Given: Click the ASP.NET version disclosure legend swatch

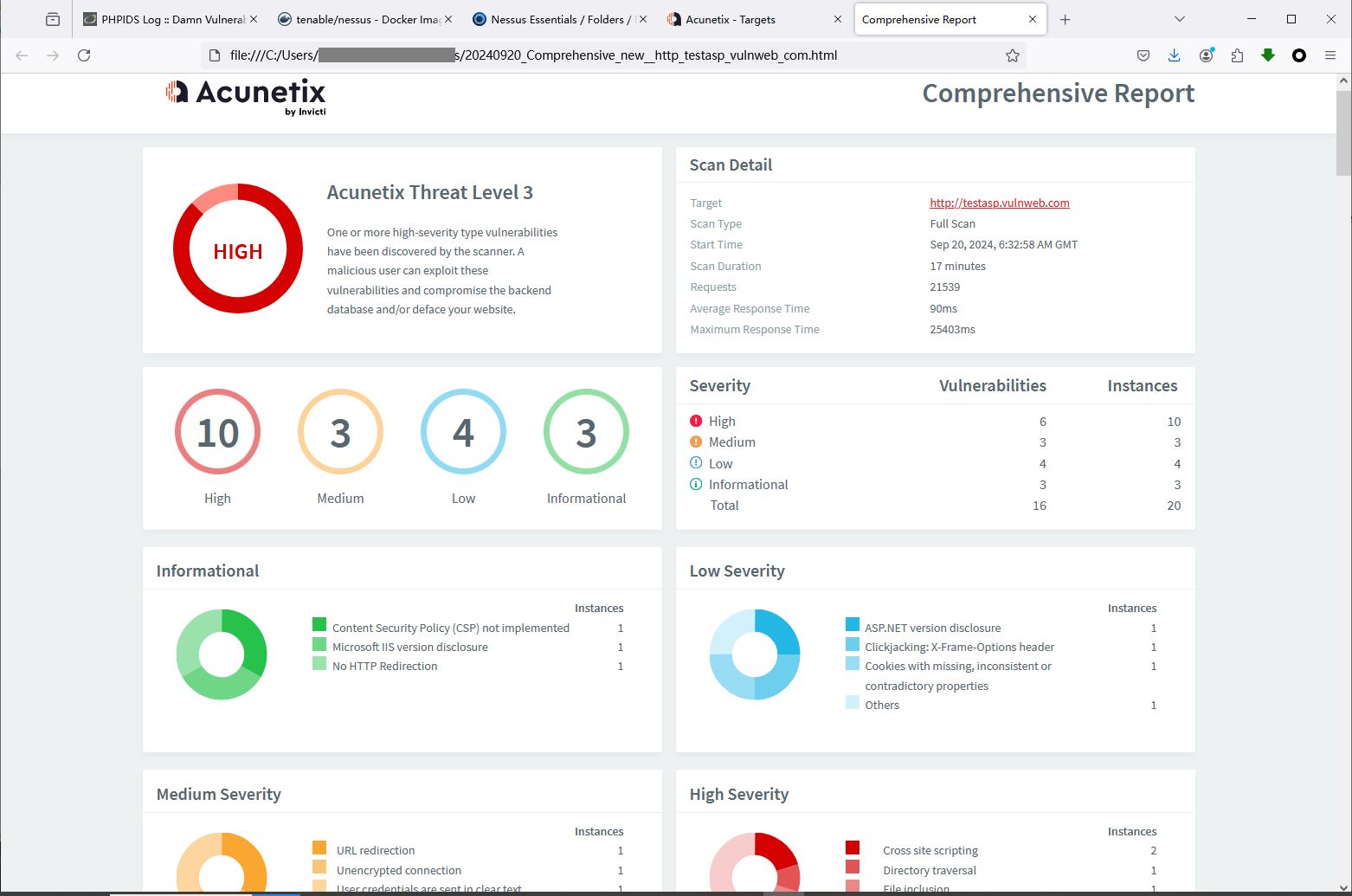Looking at the screenshot, I should [853, 624].
